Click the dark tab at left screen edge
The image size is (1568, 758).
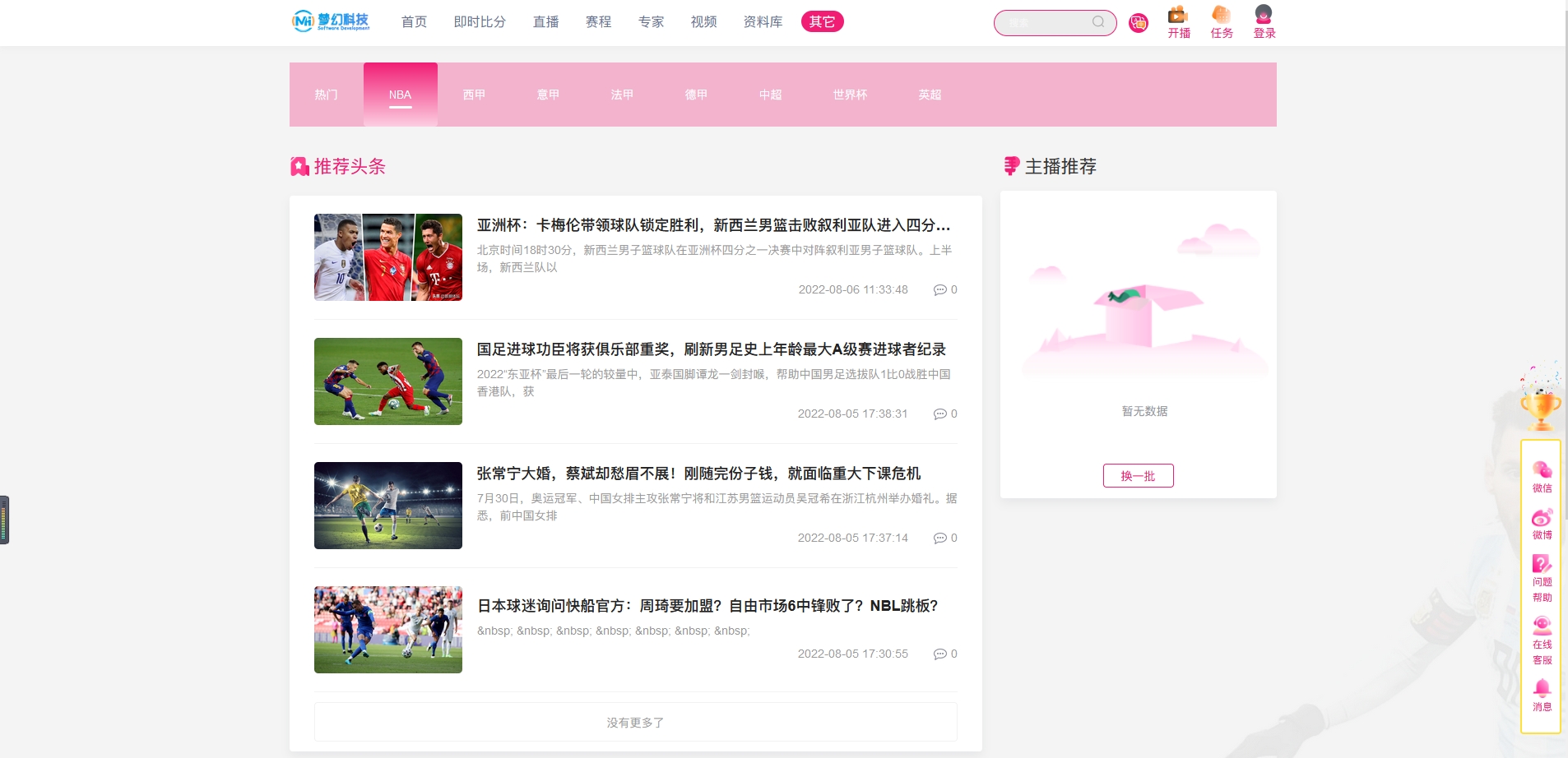pyautogui.click(x=4, y=520)
